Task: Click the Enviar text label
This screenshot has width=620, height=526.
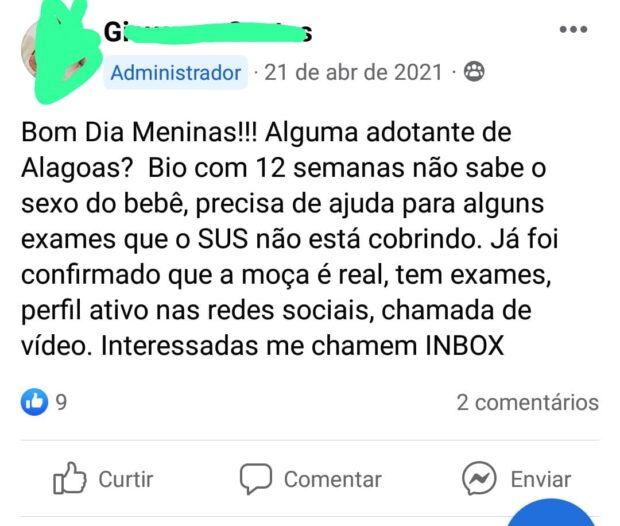Action: (x=541, y=479)
